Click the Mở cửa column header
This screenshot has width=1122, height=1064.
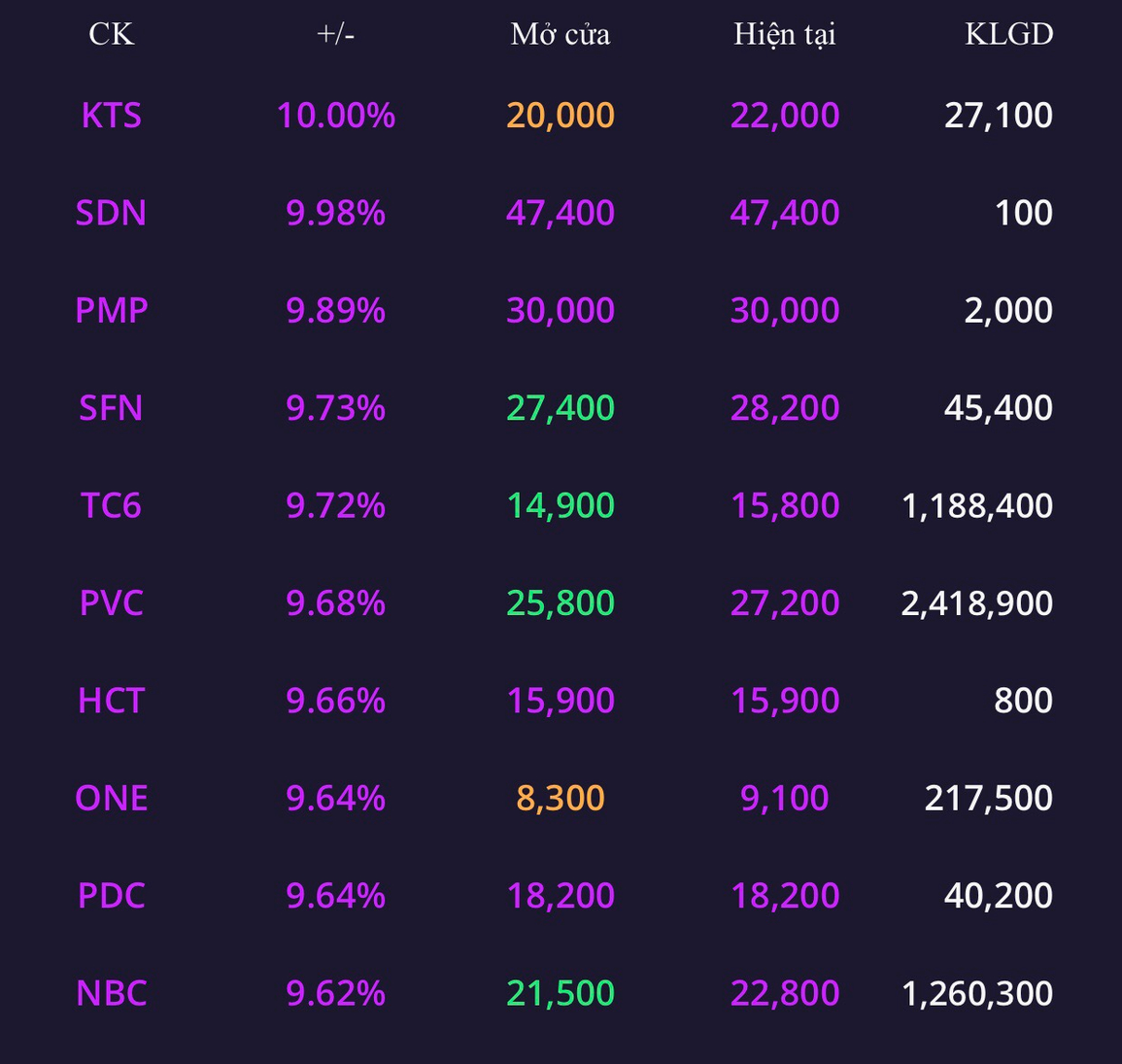point(561,34)
